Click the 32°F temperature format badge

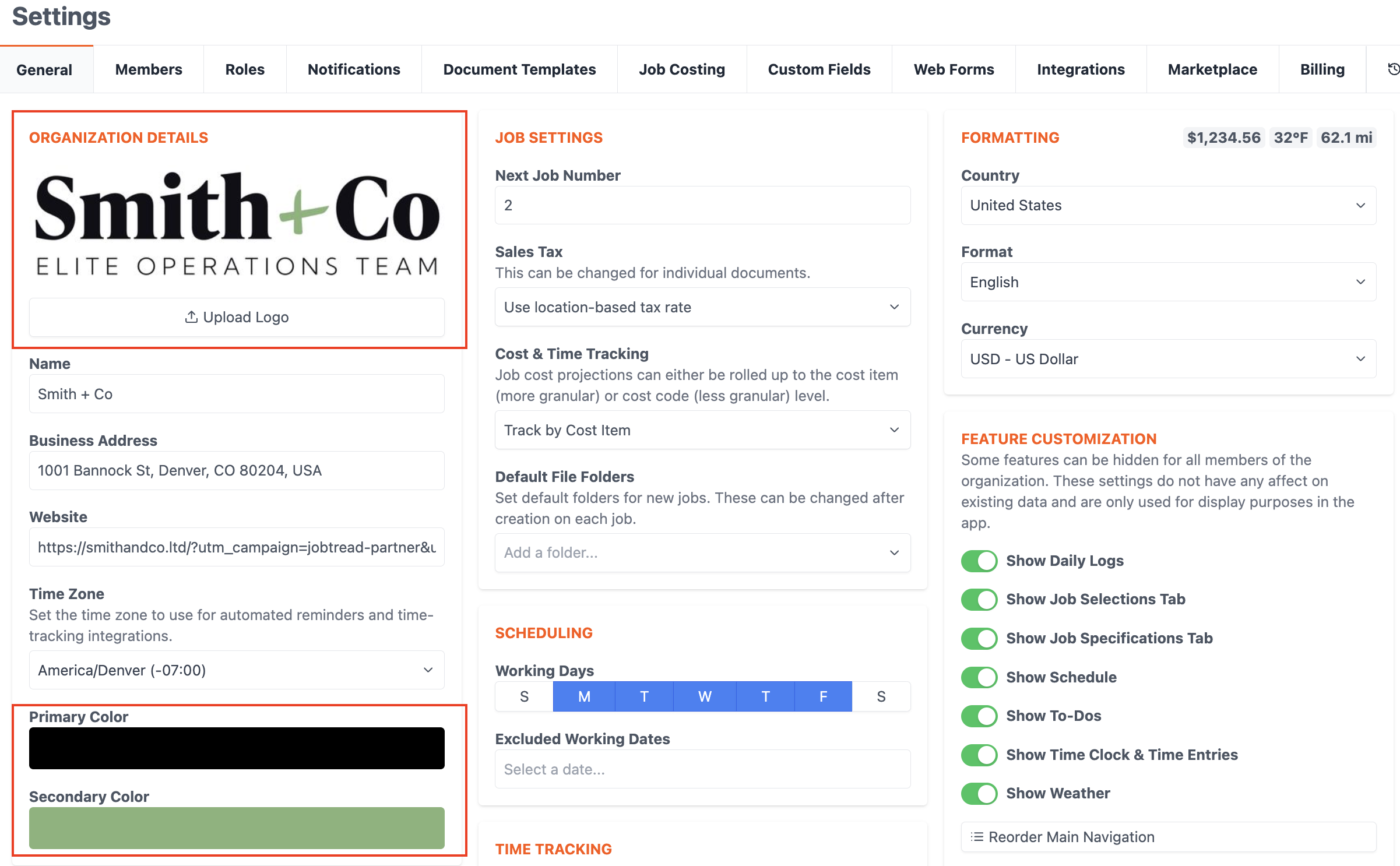pos(1290,138)
